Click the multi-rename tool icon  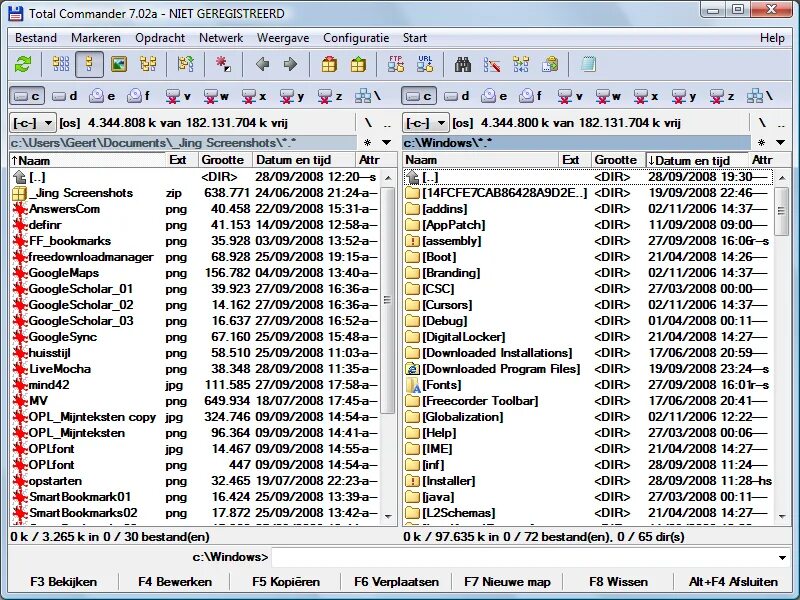point(491,64)
